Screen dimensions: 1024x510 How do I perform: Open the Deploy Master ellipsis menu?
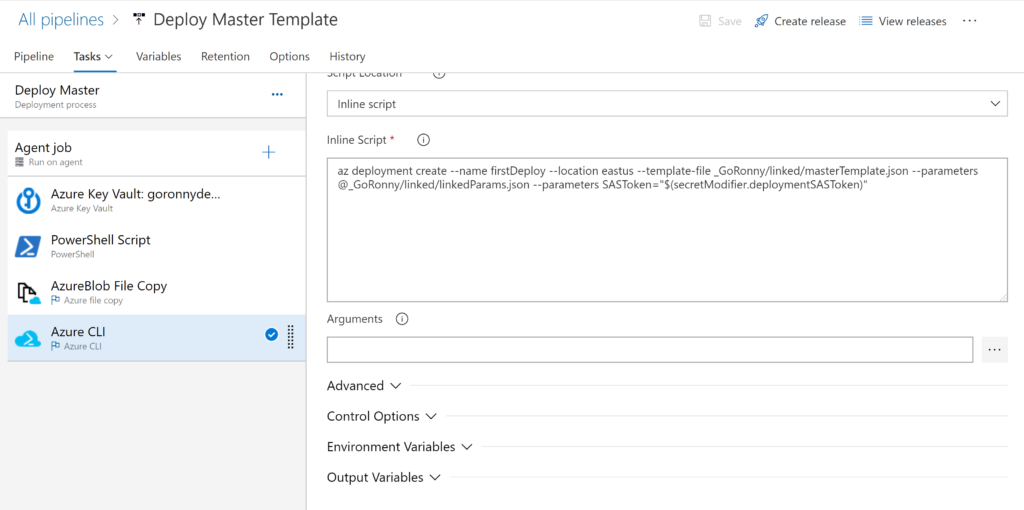[277, 95]
